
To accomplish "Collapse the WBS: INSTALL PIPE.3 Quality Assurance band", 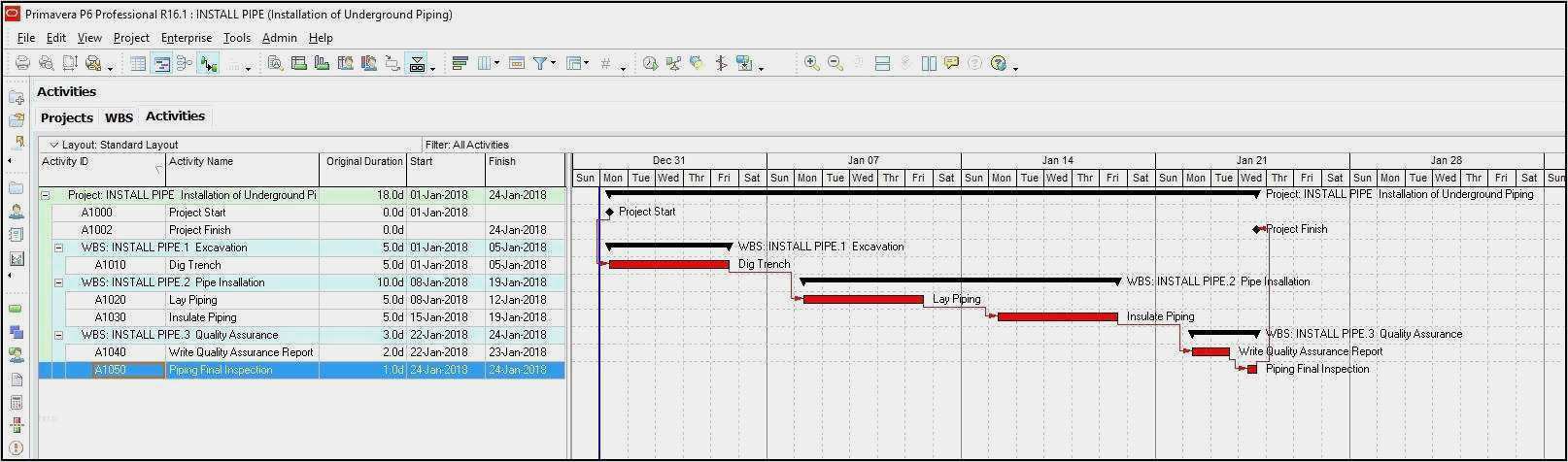I will click(x=58, y=335).
